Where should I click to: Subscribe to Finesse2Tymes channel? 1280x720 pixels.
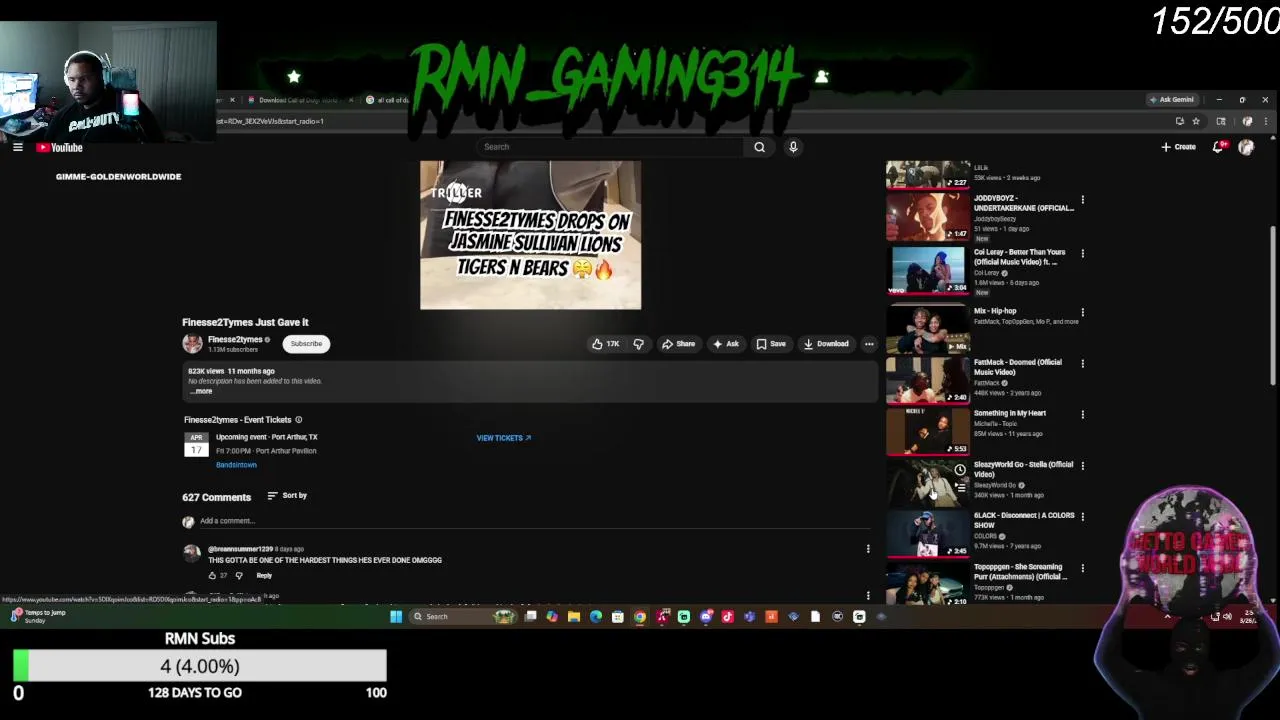(x=306, y=344)
